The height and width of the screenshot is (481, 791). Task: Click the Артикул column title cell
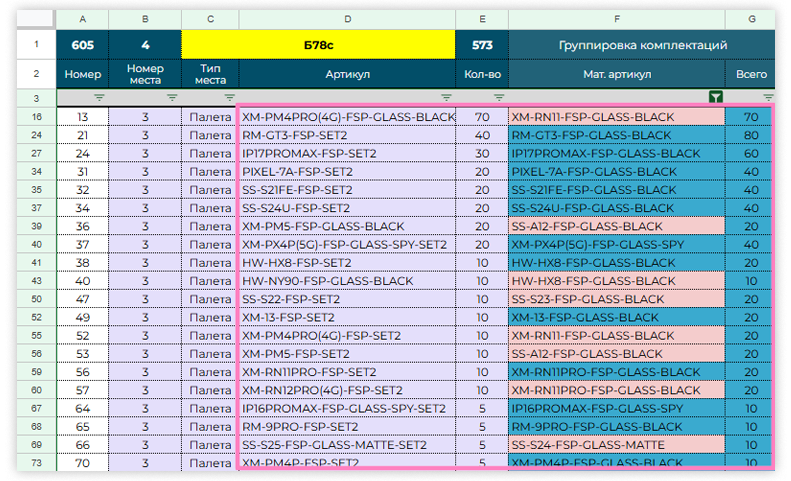(347, 74)
